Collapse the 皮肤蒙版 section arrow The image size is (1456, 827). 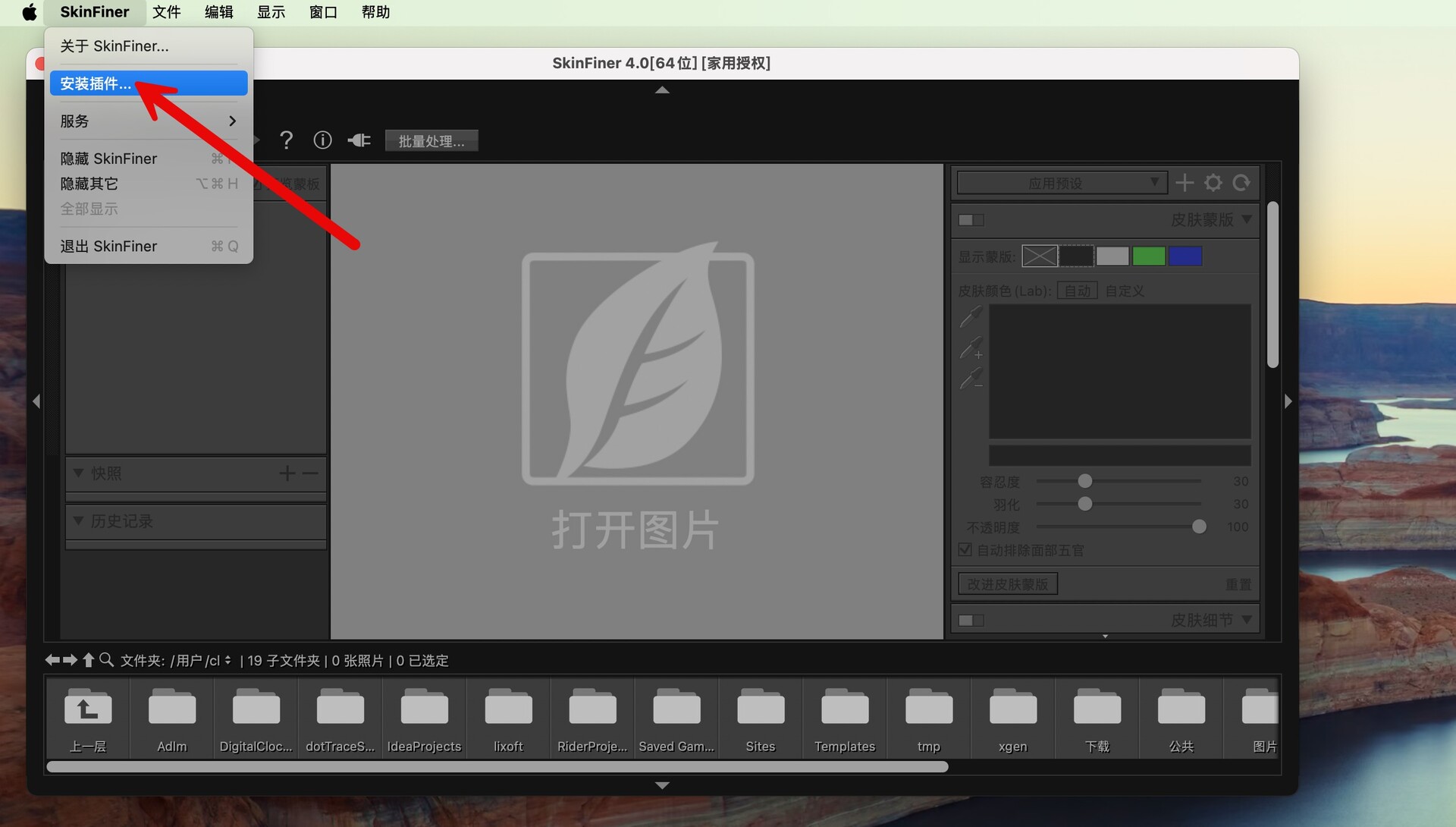[1247, 219]
